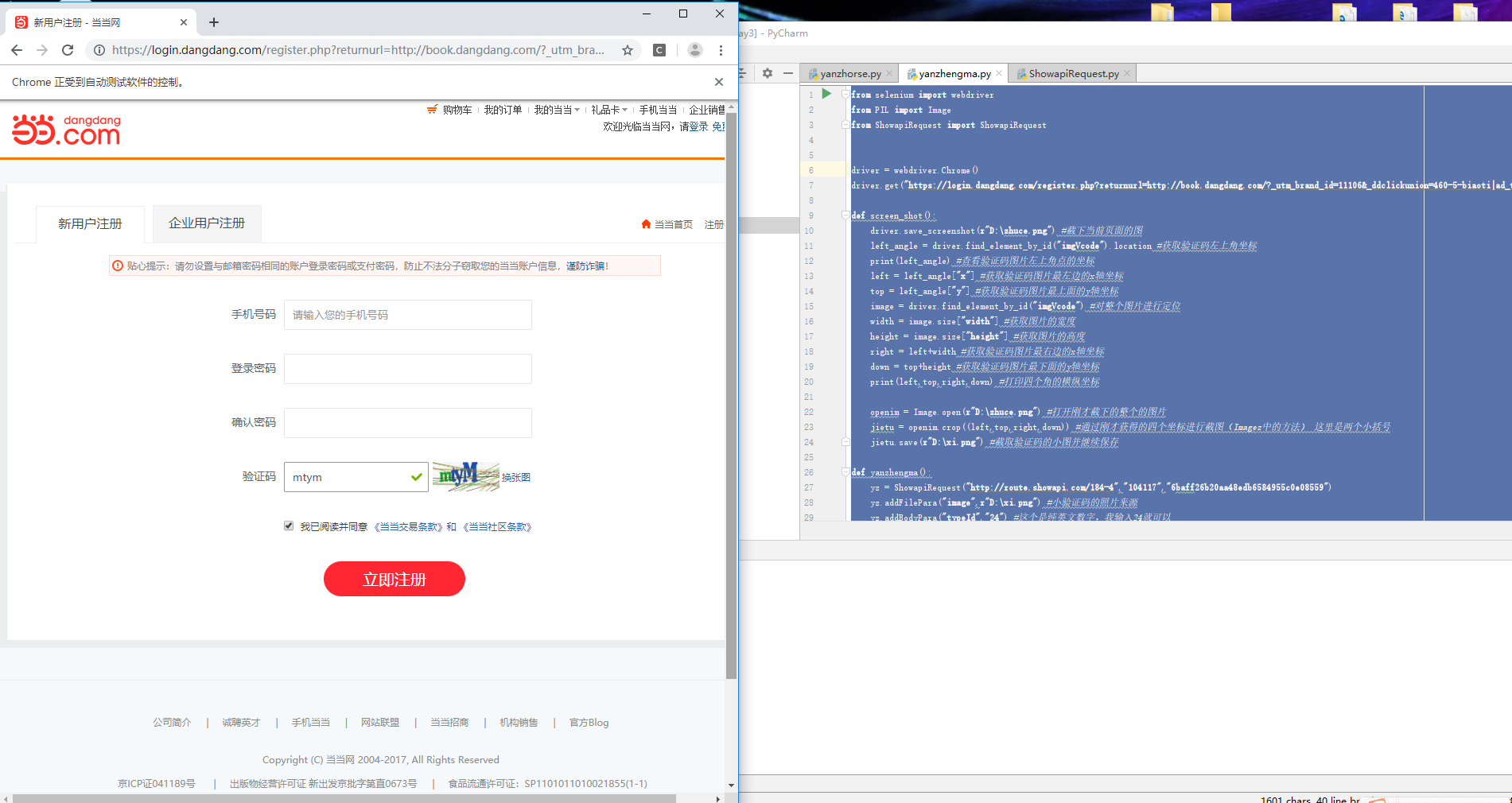The width and height of the screenshot is (1512, 803).
Task: Click the 登录 login link
Action: pos(698,126)
